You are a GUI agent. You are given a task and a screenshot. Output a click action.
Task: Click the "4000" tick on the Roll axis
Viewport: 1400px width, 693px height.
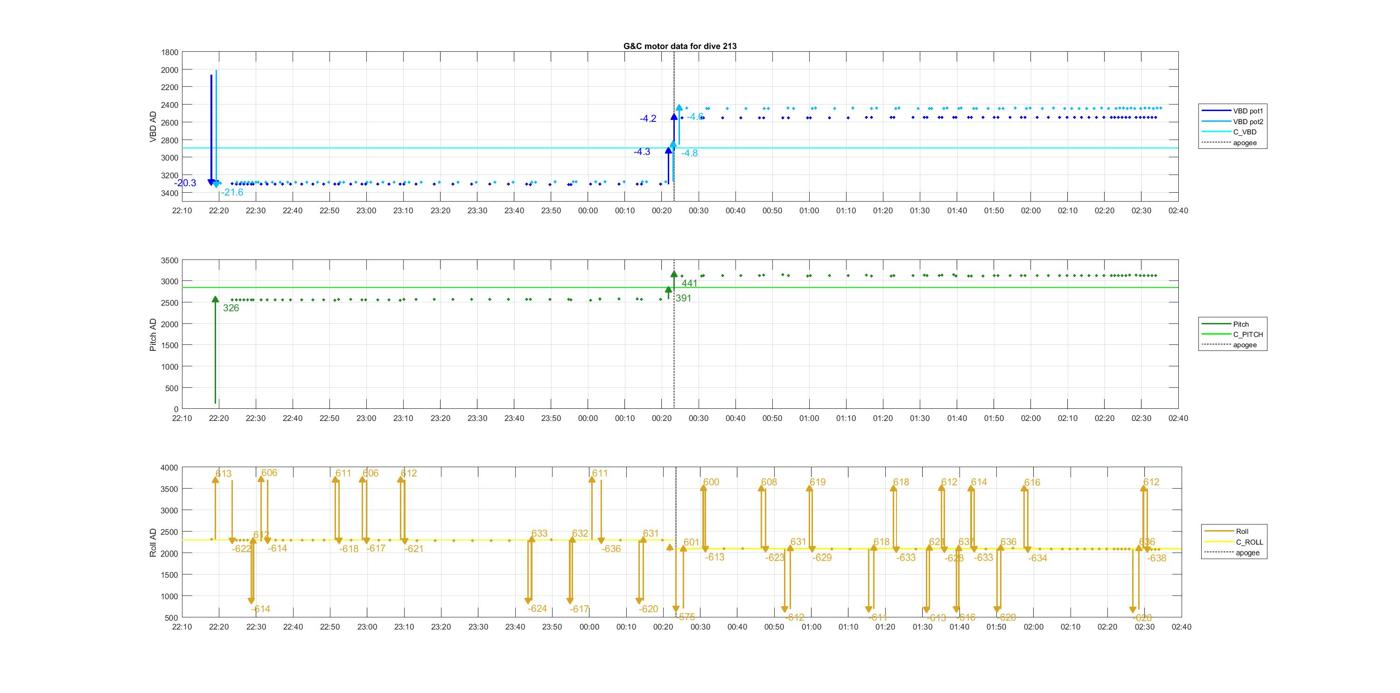170,468
